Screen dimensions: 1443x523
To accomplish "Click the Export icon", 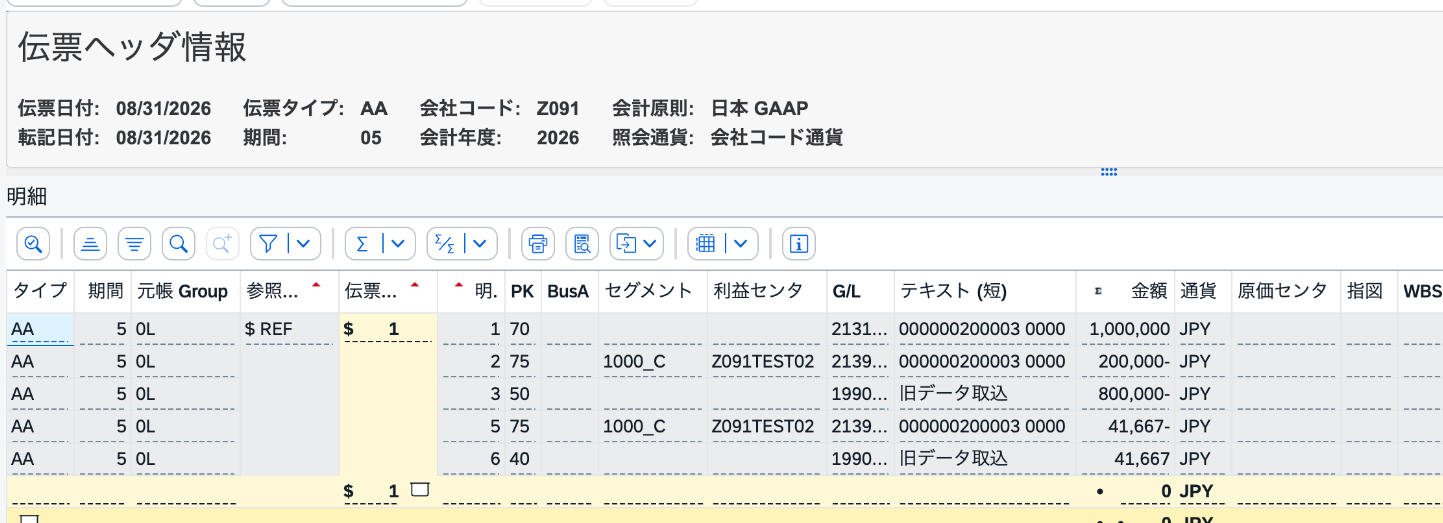I will coord(626,243).
